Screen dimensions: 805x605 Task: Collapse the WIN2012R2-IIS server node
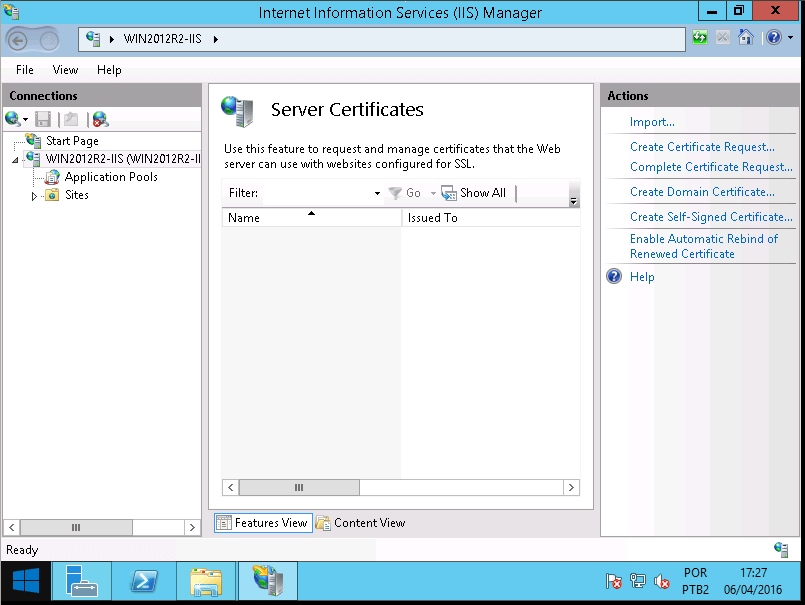pos(15,160)
